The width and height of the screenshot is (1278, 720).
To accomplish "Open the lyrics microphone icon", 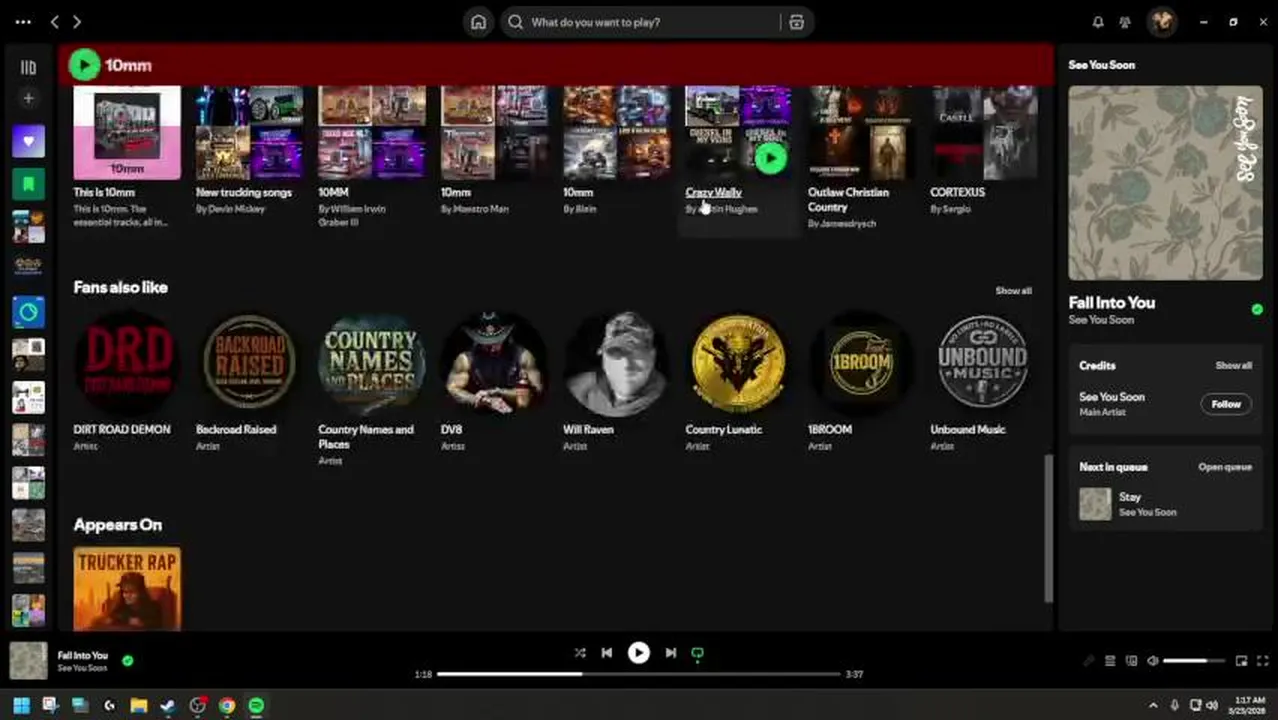I will pos(1089,661).
